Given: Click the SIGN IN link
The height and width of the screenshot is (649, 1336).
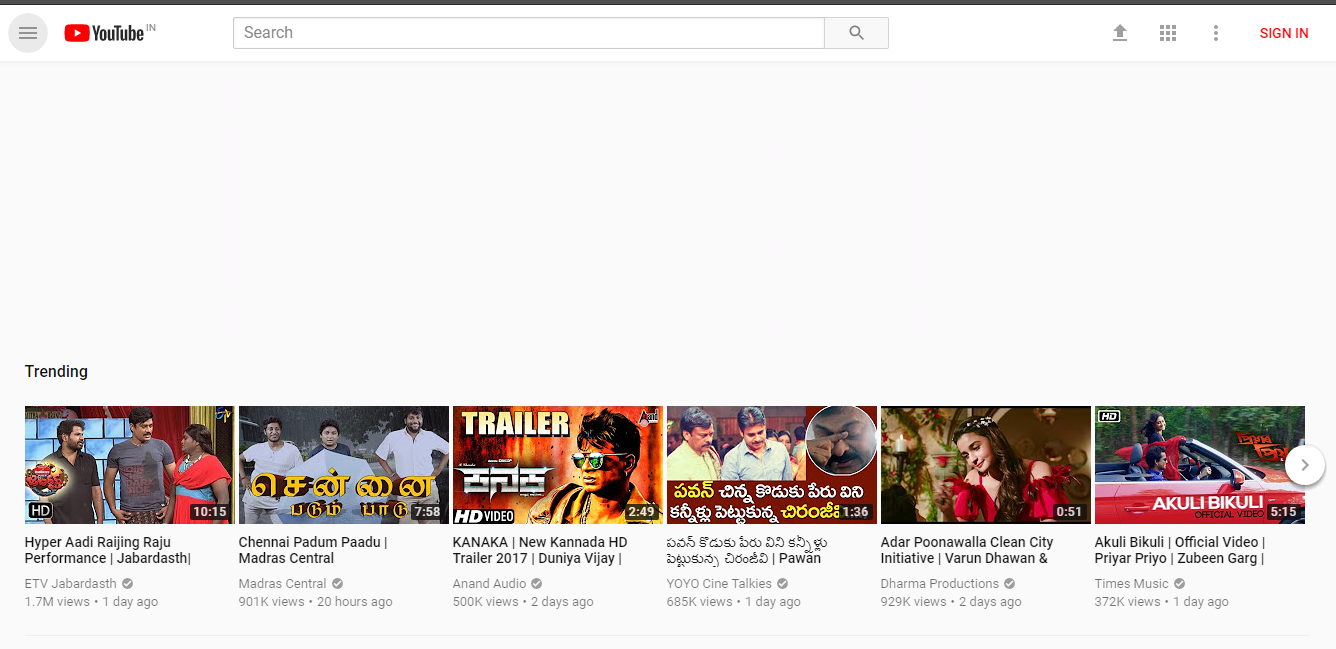Looking at the screenshot, I should click(1283, 33).
